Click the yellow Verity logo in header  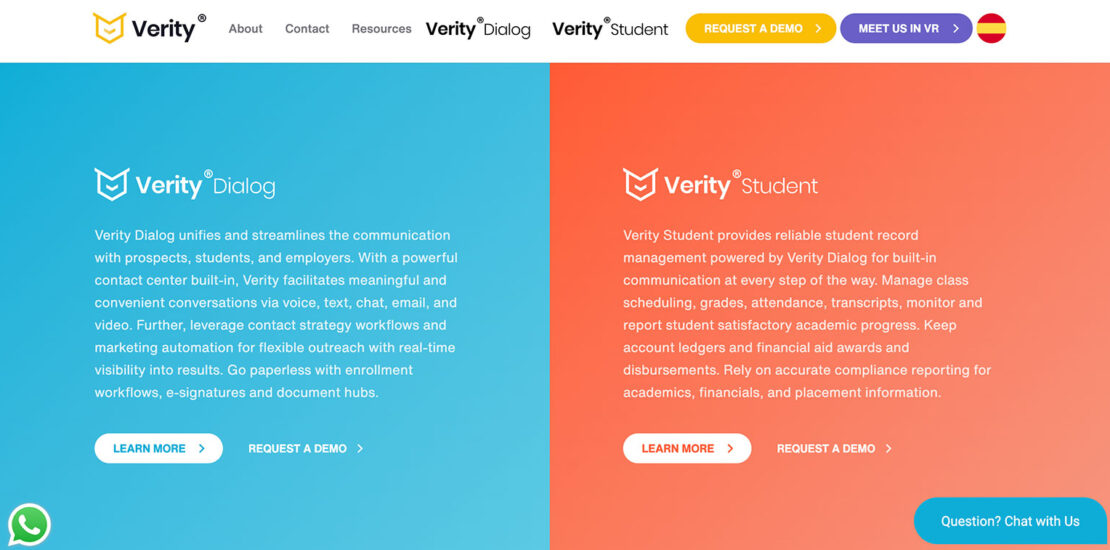149,28
